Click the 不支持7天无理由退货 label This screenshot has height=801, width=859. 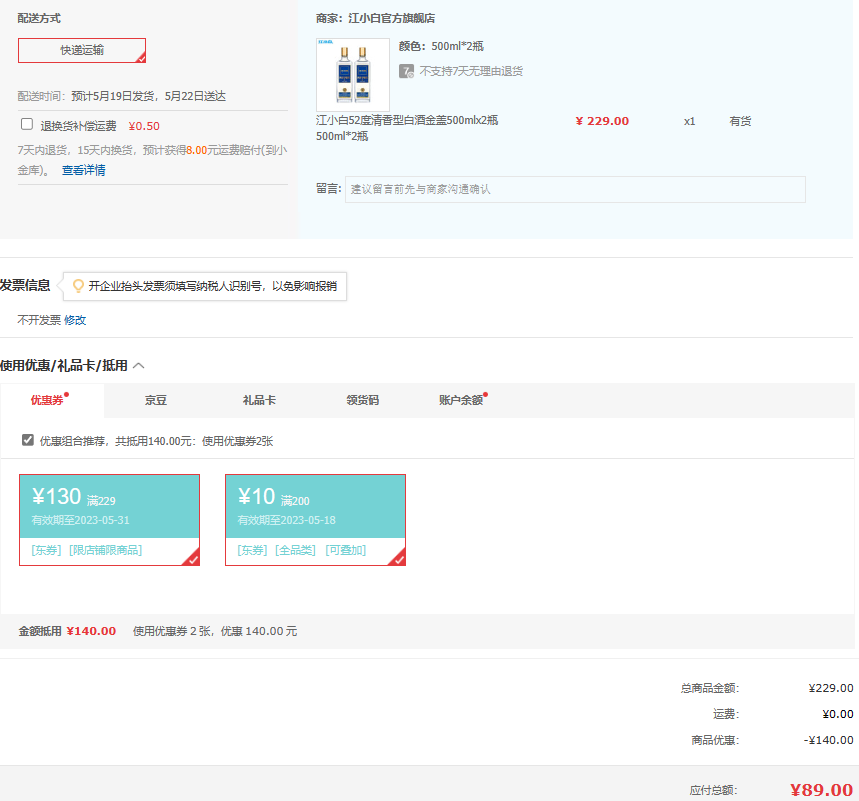pyautogui.click(x=471, y=71)
